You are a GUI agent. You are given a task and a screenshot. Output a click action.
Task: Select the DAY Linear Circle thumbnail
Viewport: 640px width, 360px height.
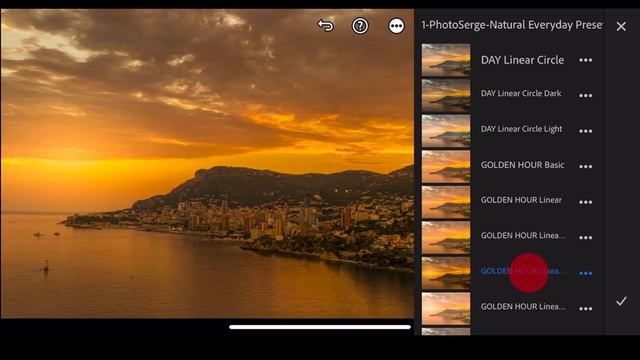(x=446, y=60)
